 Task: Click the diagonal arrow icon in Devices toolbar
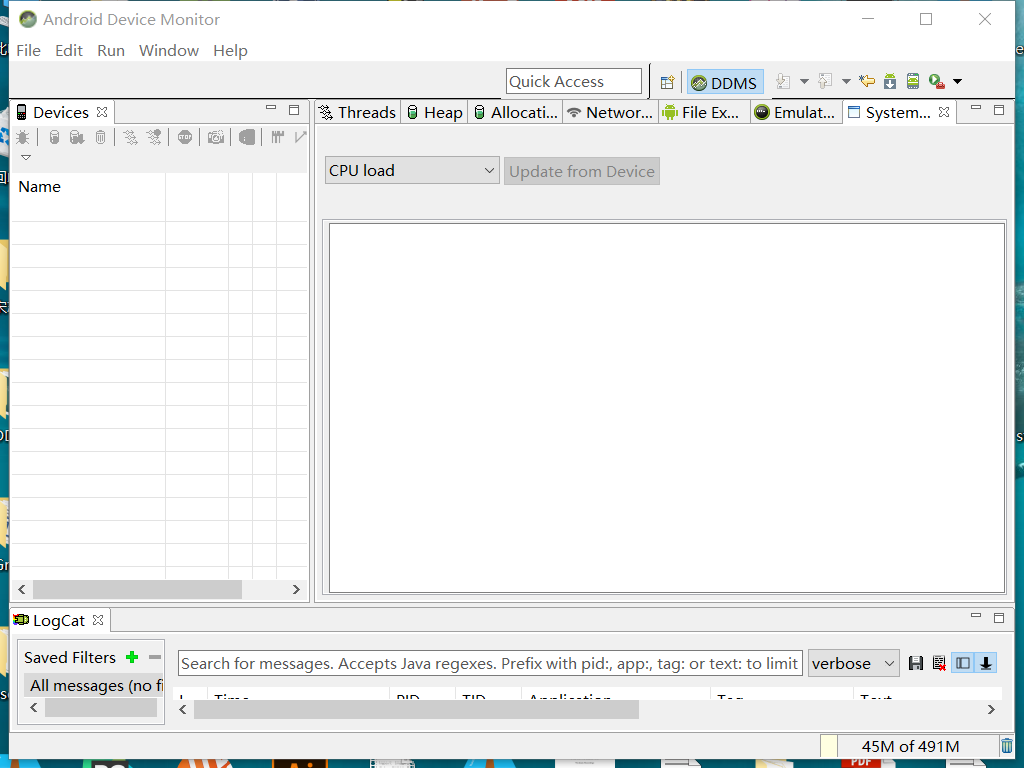tap(300, 137)
